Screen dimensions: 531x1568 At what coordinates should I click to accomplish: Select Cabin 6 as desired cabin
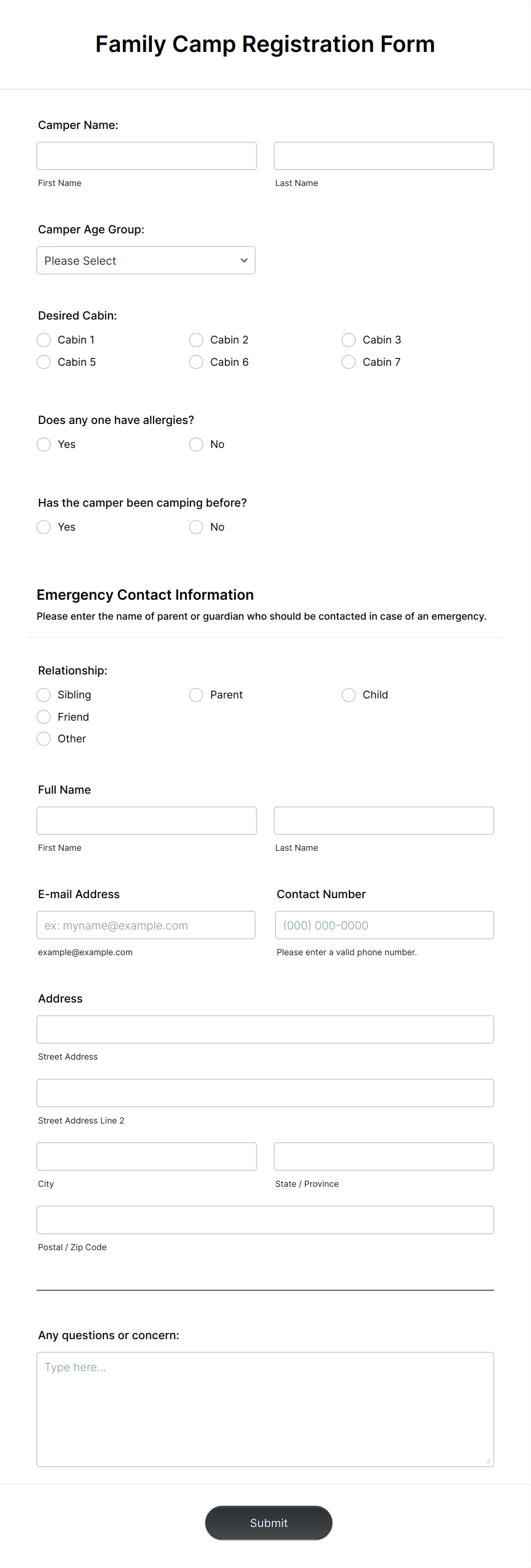[195, 362]
